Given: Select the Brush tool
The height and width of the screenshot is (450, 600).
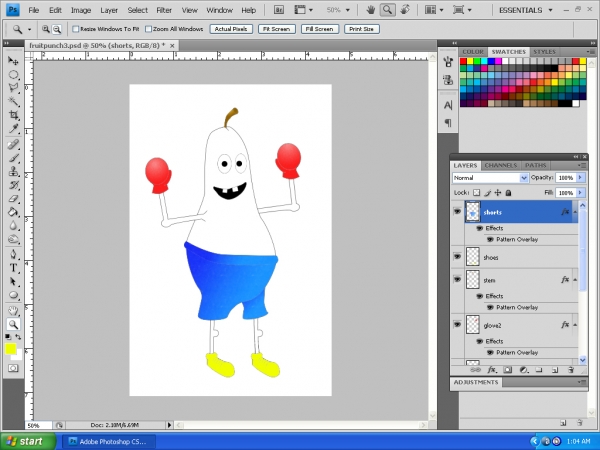Looking at the screenshot, I should click(13, 158).
